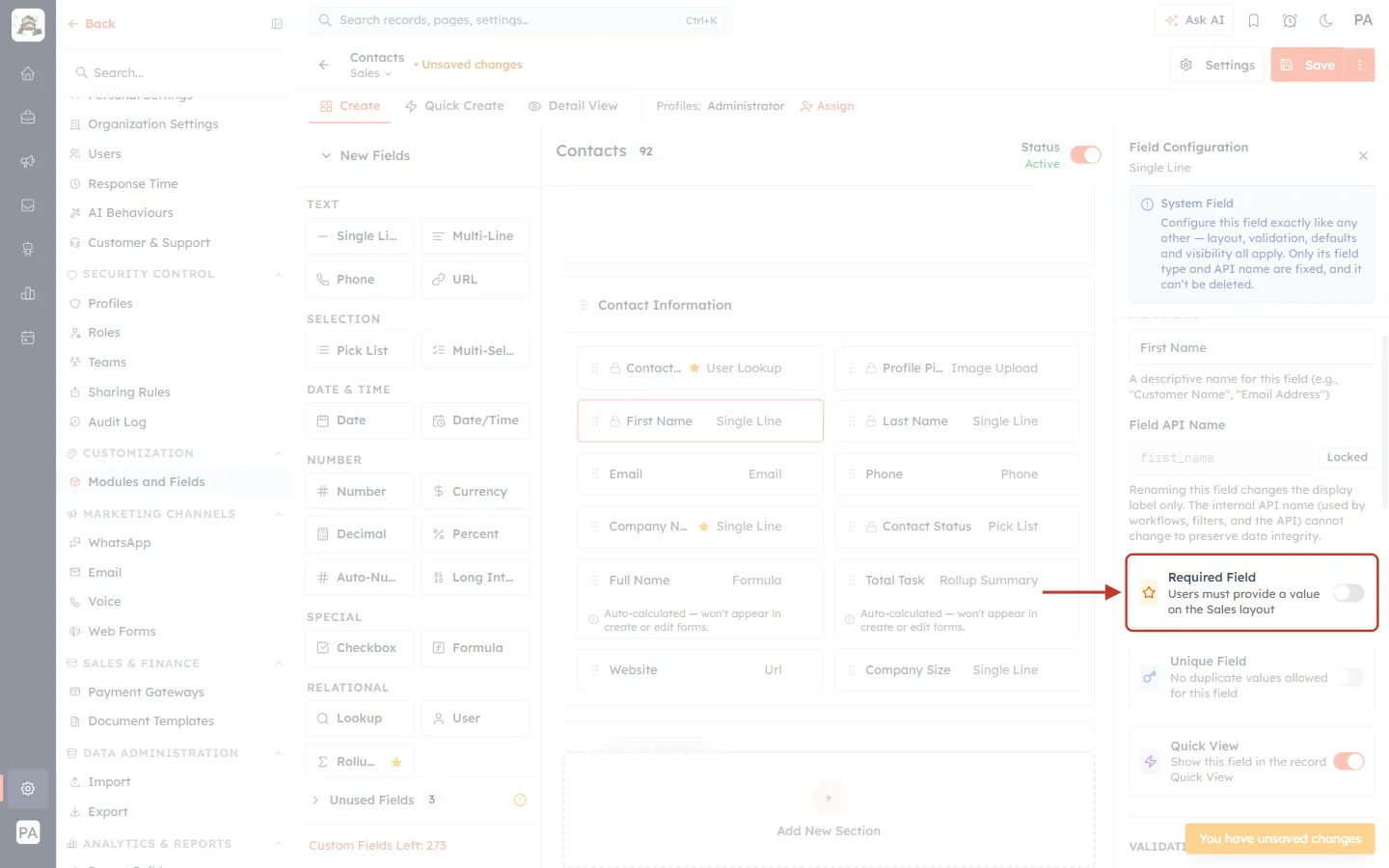
Task: Open the reports chart icon in left rail
Action: coord(28,293)
